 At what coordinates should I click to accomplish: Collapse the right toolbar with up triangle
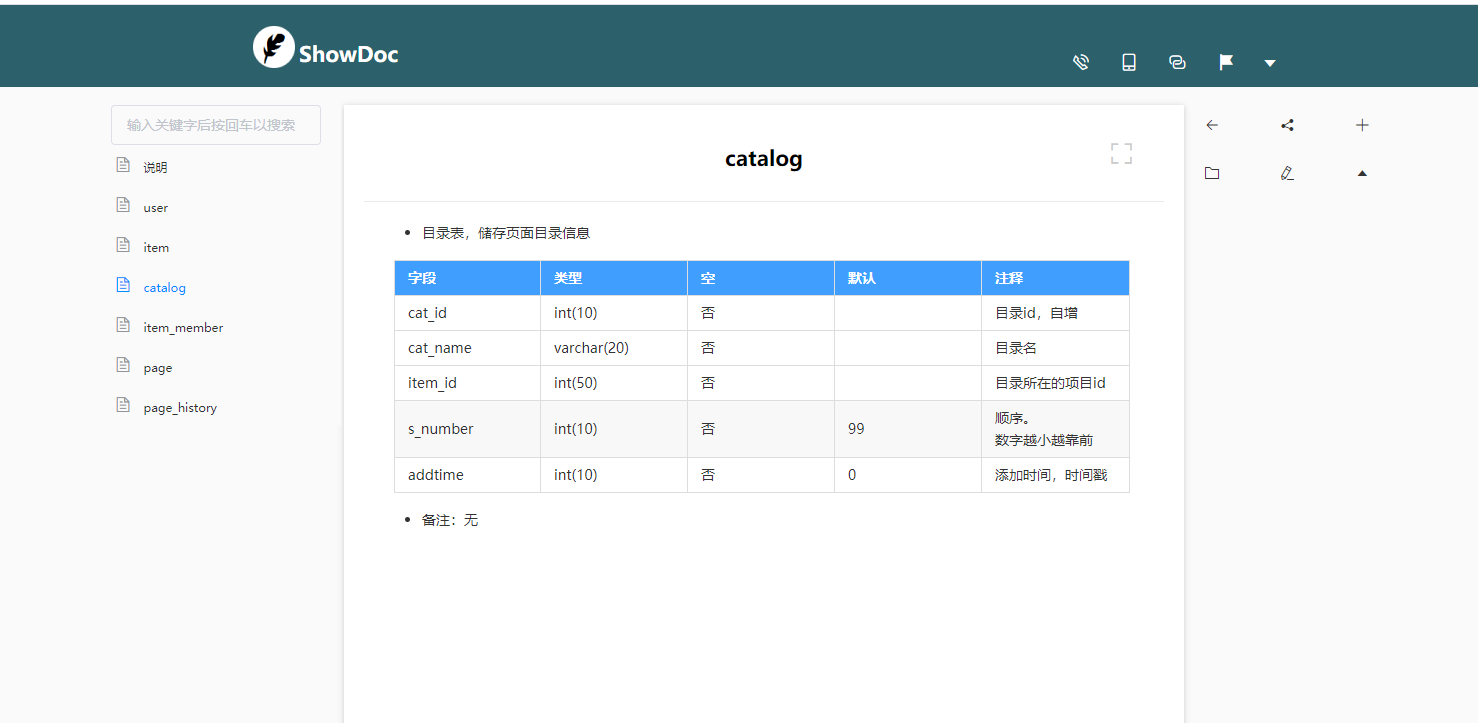point(1362,173)
